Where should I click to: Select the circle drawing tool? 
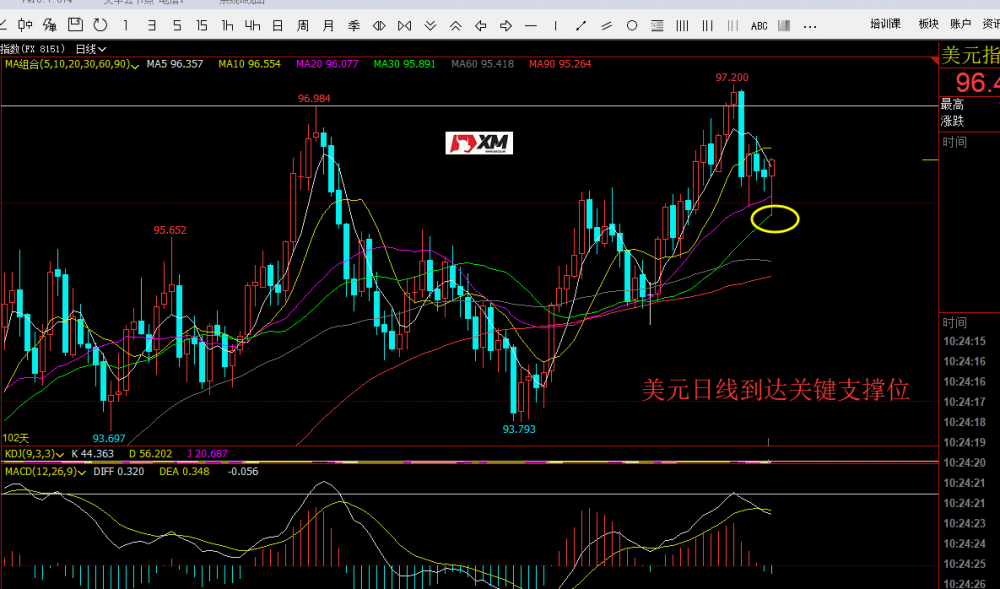pos(632,25)
